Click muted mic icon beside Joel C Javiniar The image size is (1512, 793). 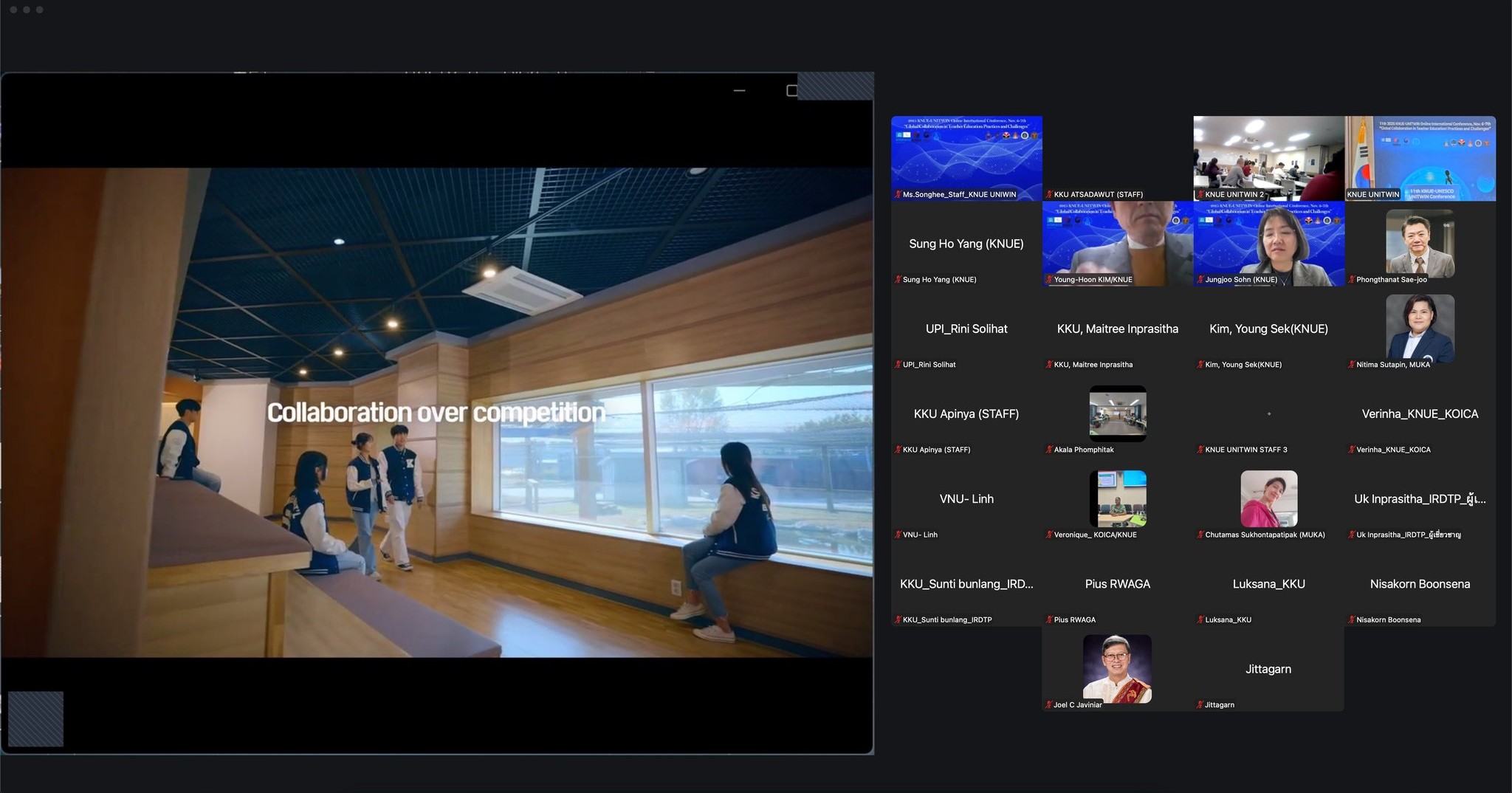point(1049,705)
